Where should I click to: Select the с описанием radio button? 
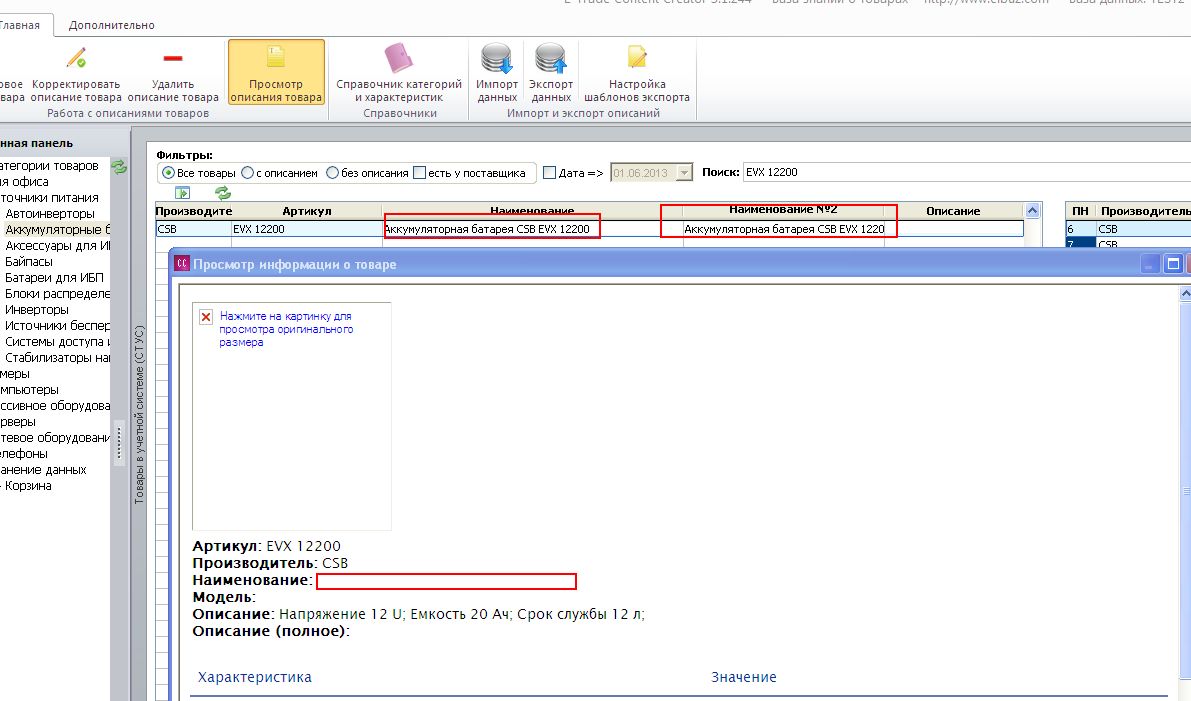coord(247,173)
